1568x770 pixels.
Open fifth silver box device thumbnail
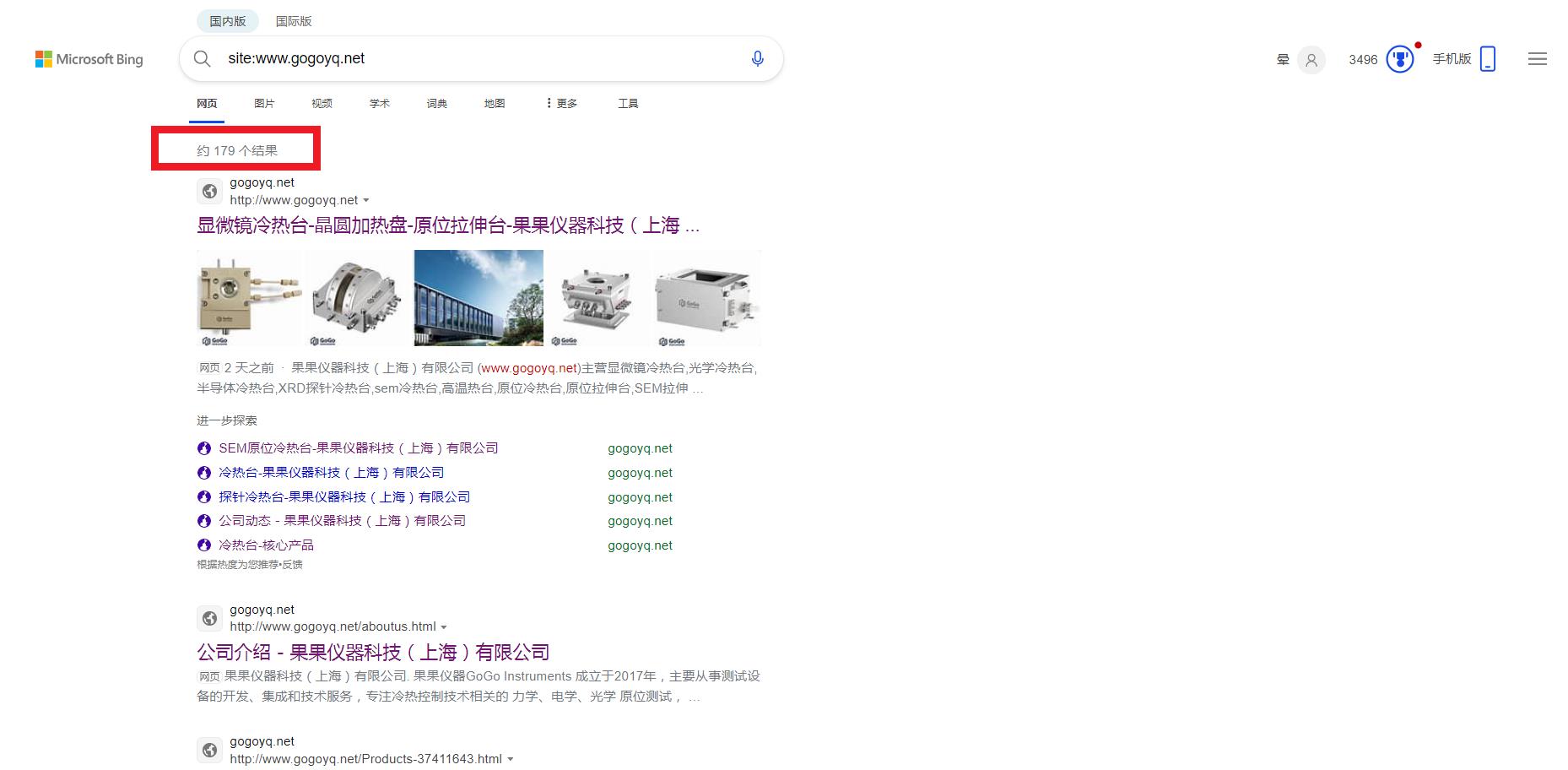[707, 298]
